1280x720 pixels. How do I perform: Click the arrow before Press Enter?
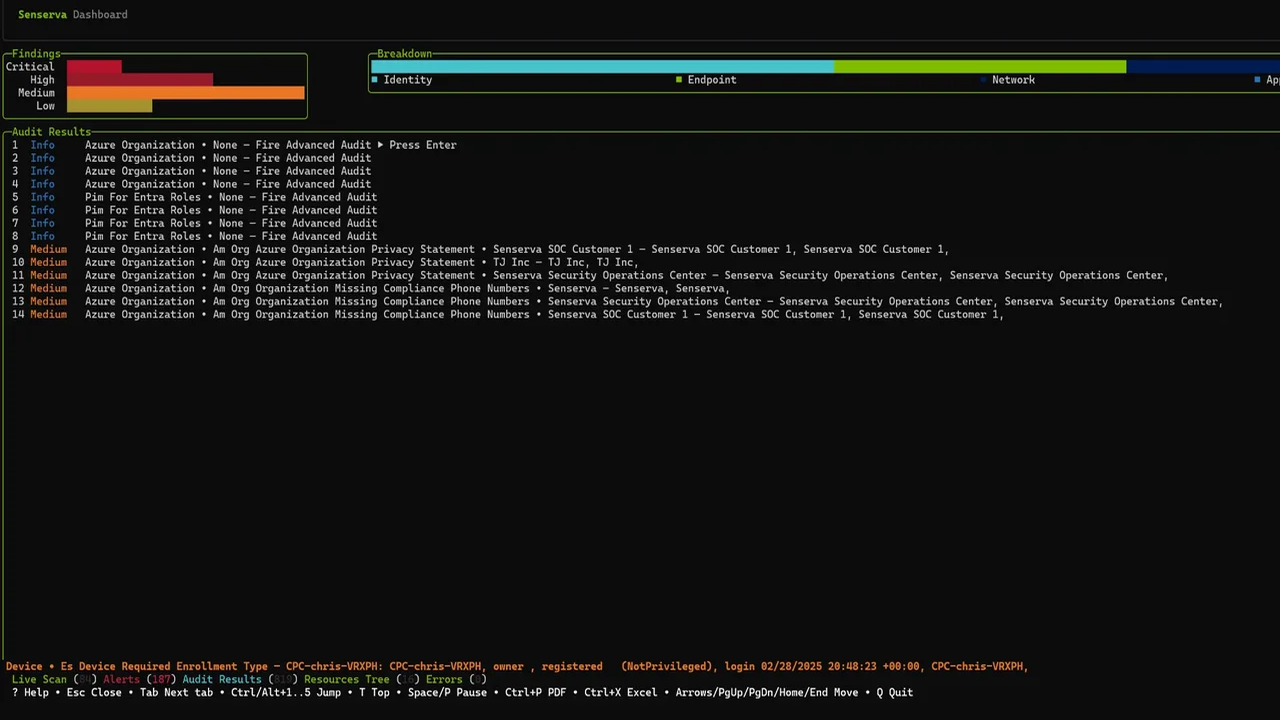[x=380, y=145]
